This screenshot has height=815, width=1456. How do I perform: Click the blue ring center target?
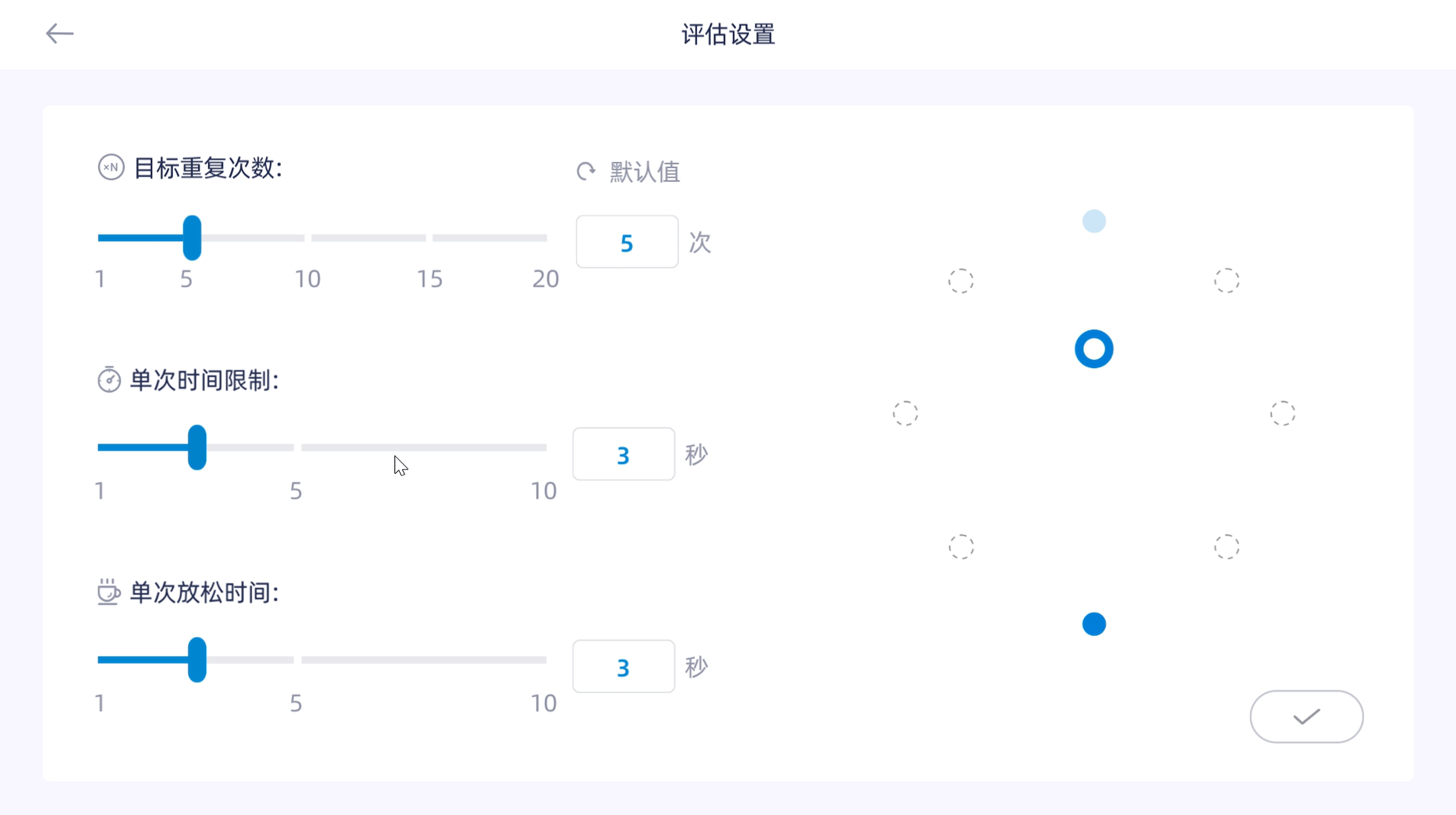pyautogui.click(x=1094, y=349)
